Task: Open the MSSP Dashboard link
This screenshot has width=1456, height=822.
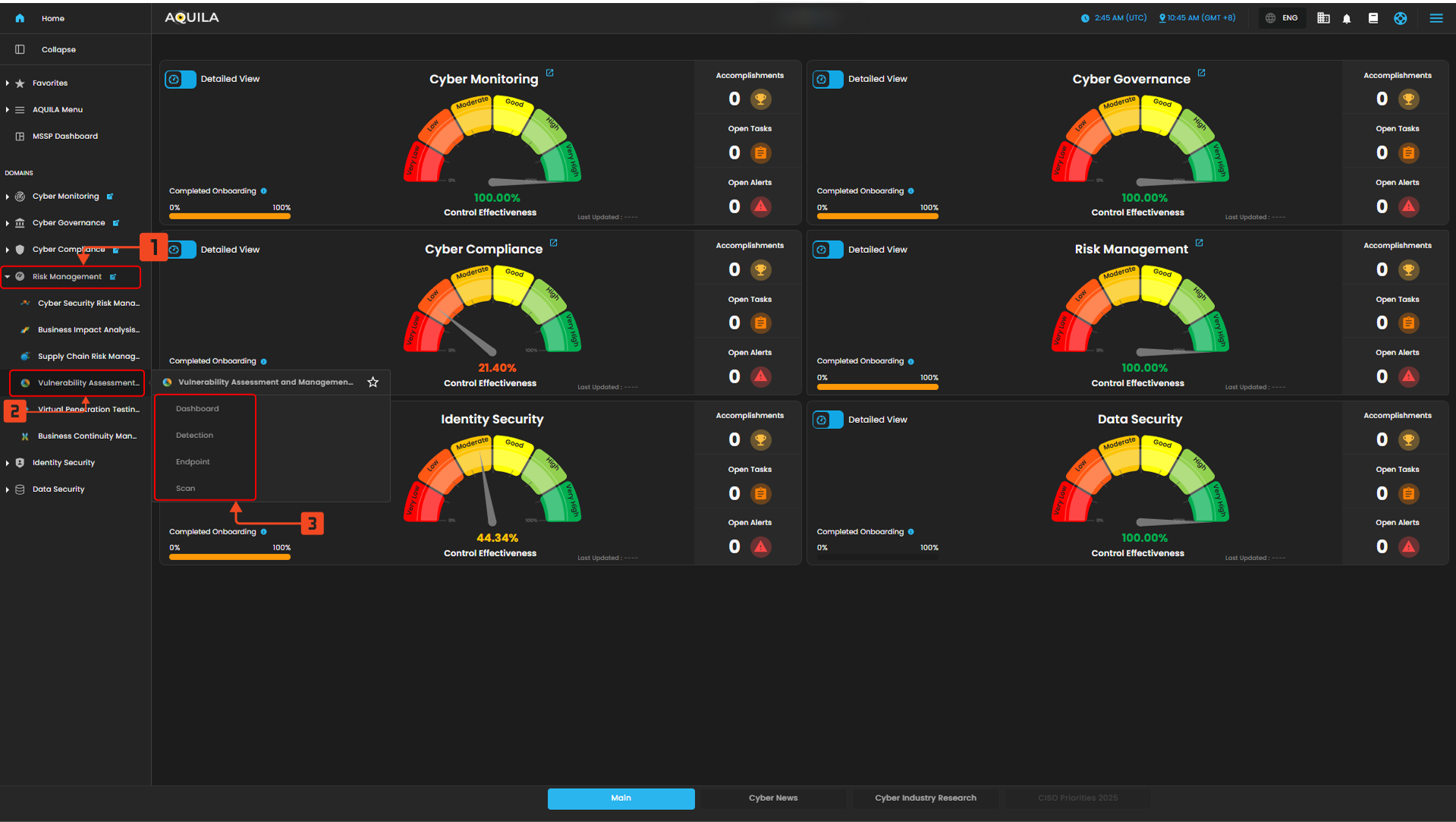Action: click(64, 137)
